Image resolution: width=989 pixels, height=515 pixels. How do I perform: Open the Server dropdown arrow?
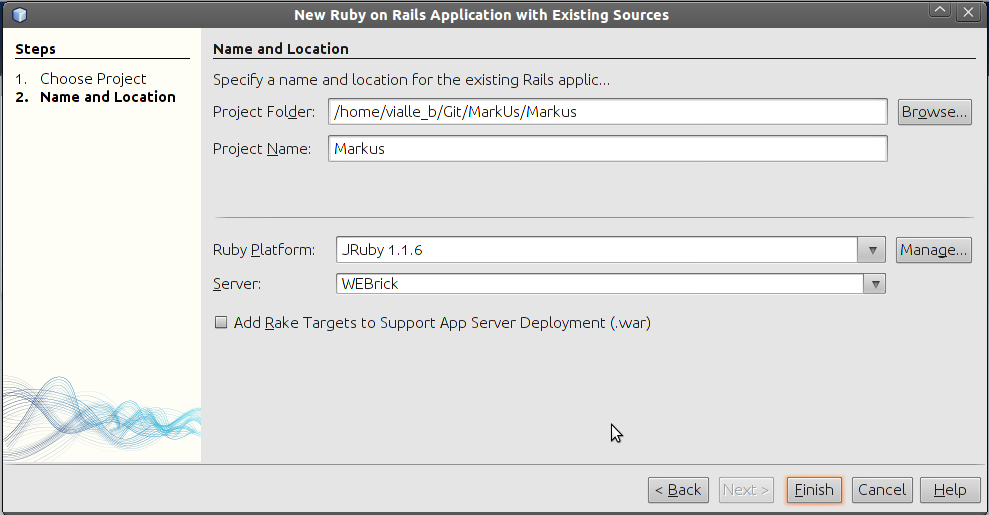point(875,284)
